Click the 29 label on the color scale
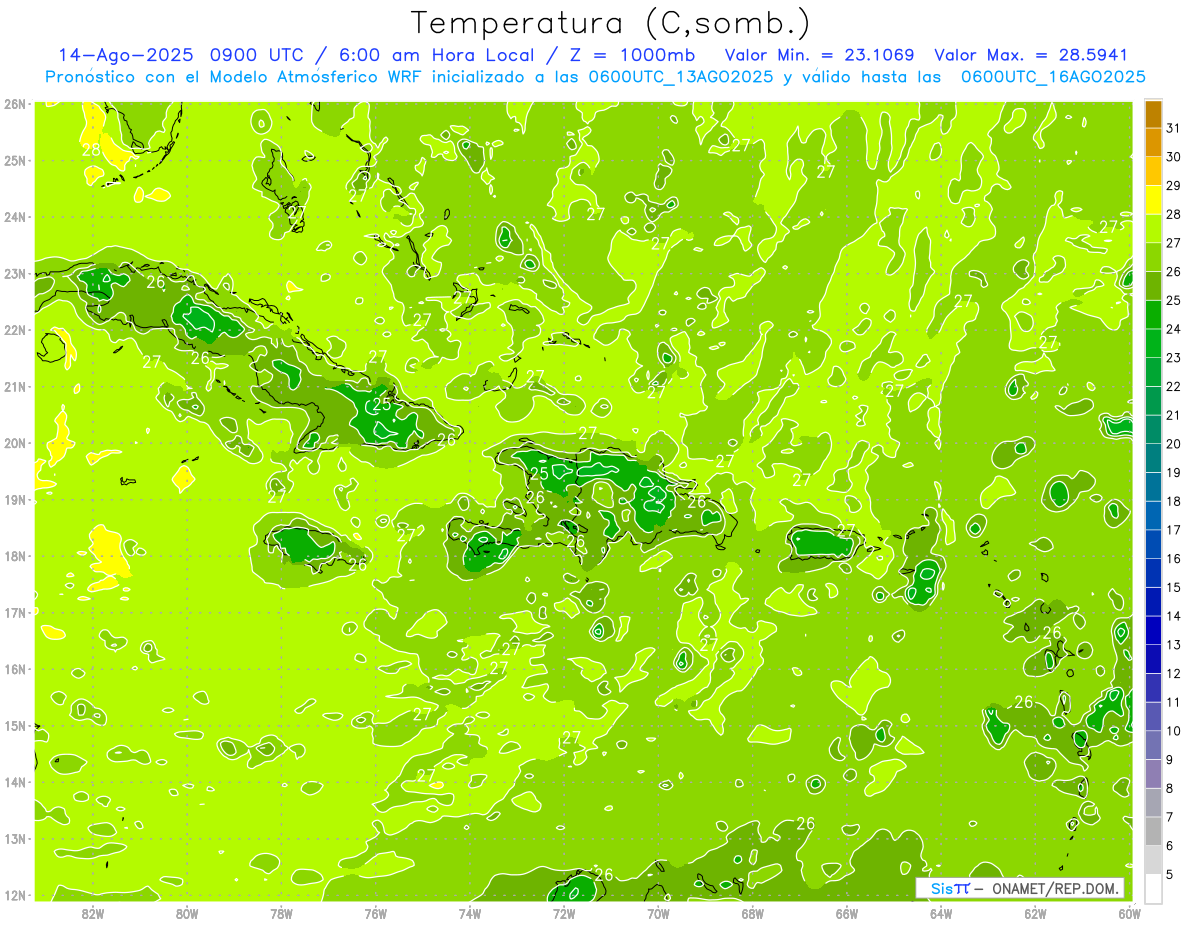1200x927 pixels. click(1174, 186)
